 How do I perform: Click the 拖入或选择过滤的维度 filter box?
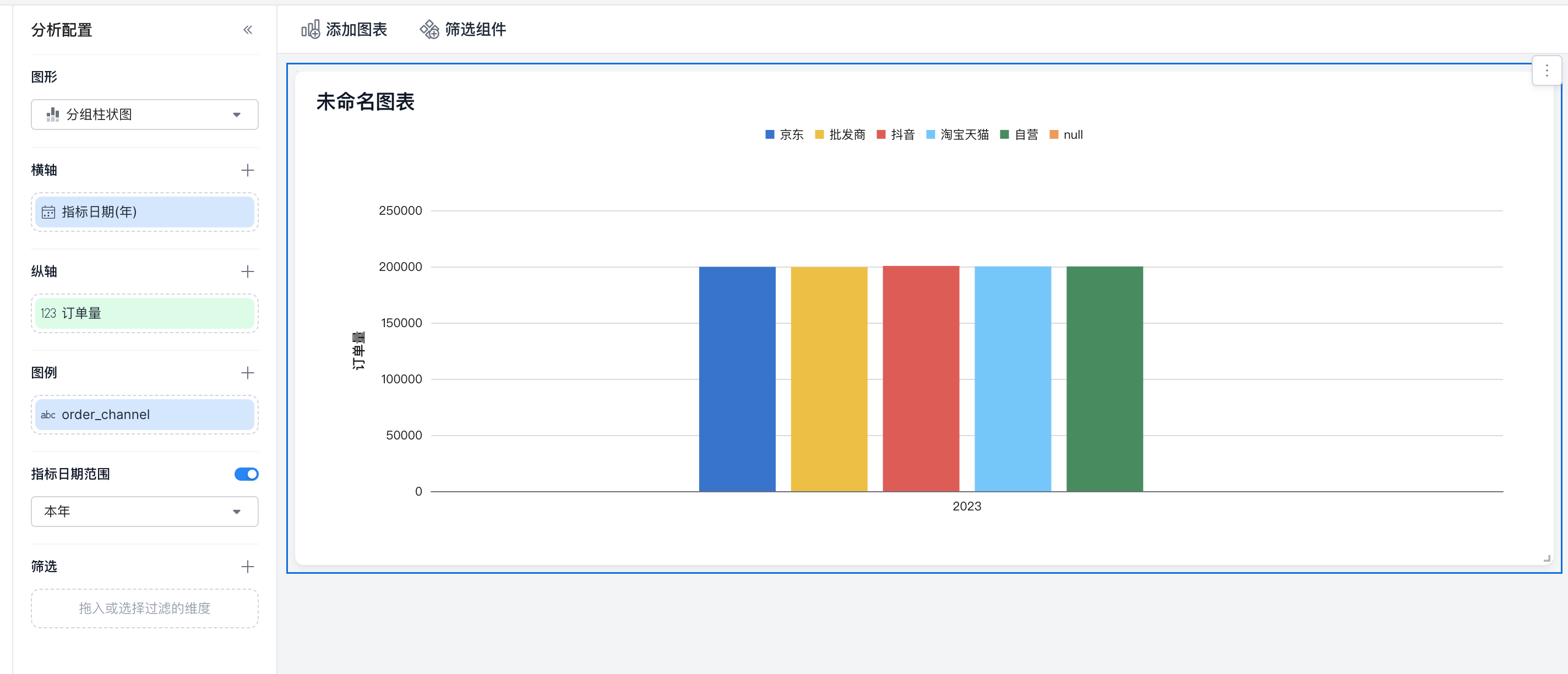click(144, 608)
